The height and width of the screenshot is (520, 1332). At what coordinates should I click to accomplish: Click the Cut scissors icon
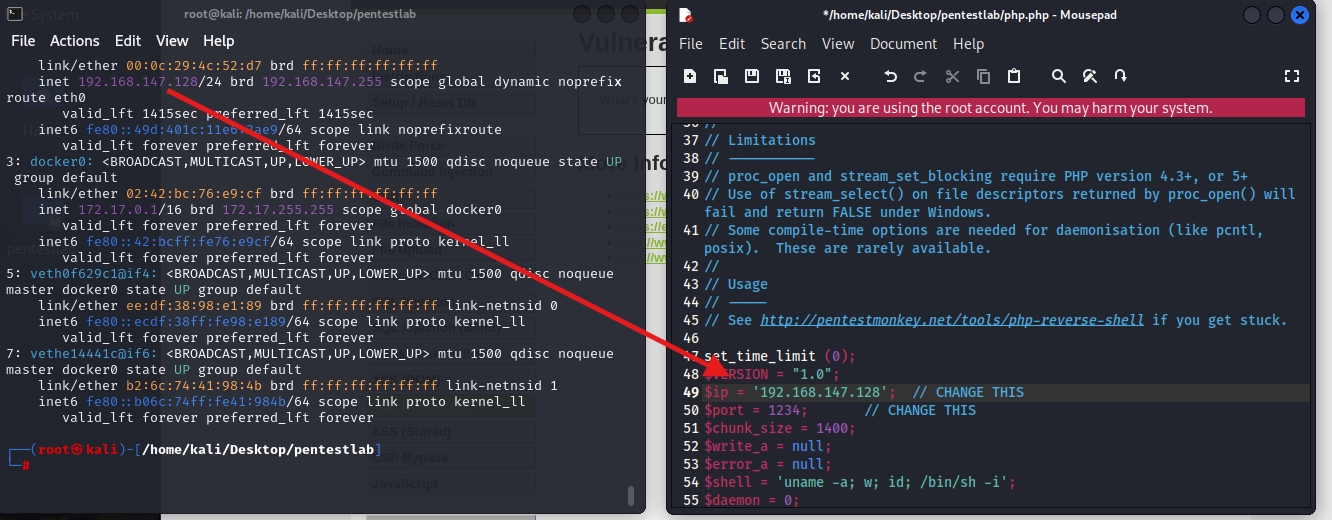point(952,76)
